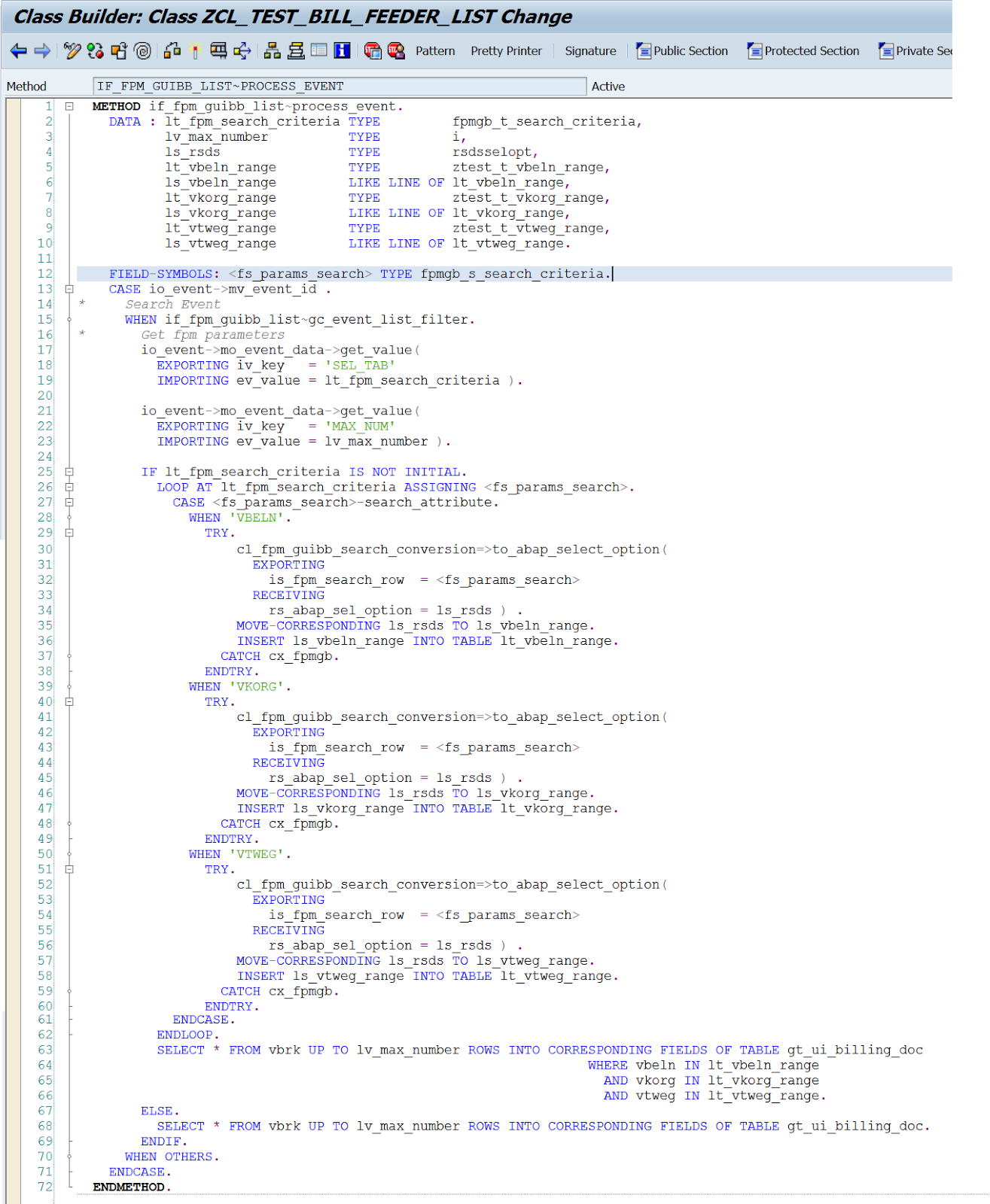This screenshot has width=990, height=1204.
Task: Click the Test/Execute icon
Action: pos(218,50)
